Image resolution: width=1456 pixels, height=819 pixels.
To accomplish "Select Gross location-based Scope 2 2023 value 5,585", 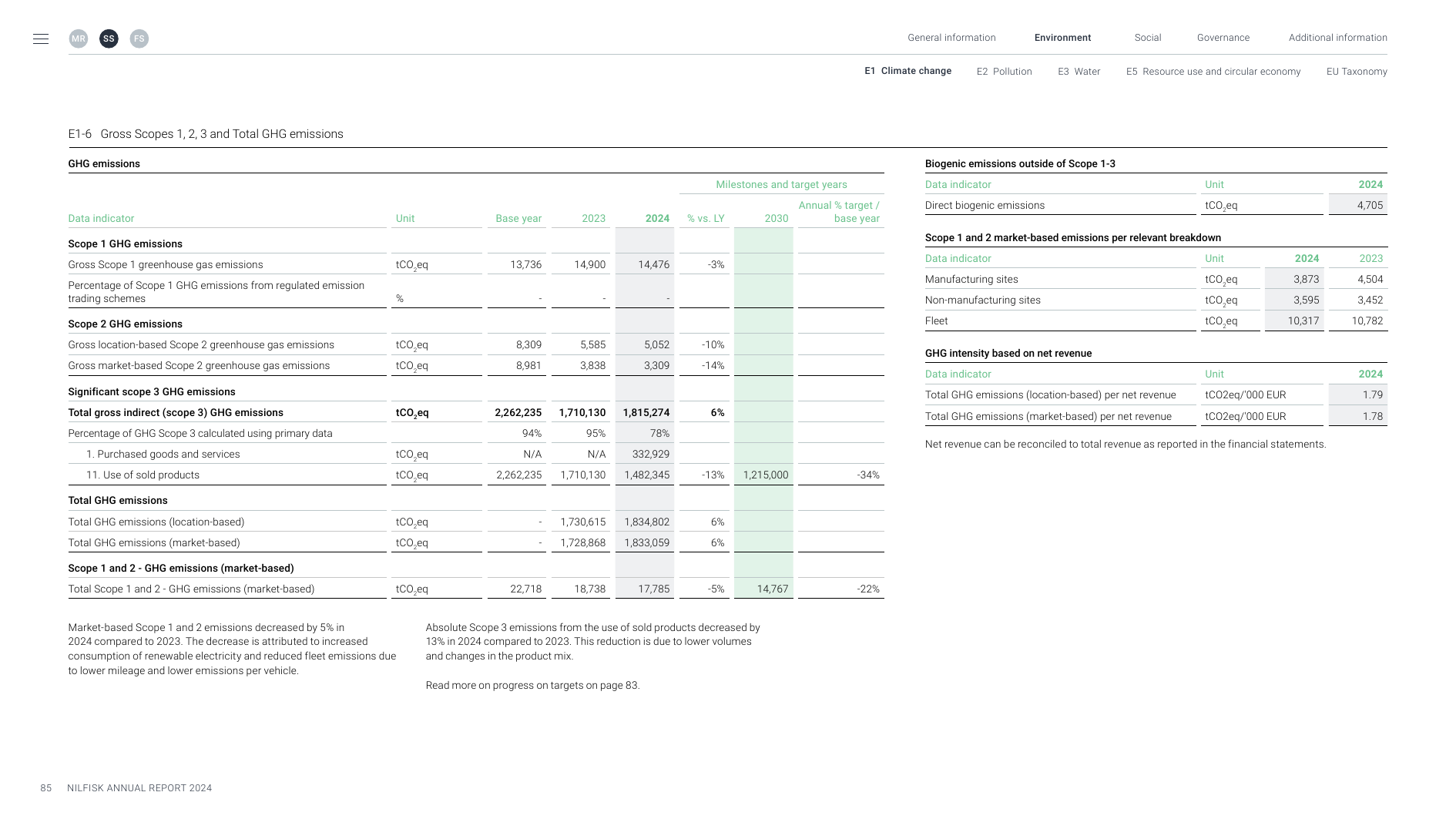I will coord(592,344).
